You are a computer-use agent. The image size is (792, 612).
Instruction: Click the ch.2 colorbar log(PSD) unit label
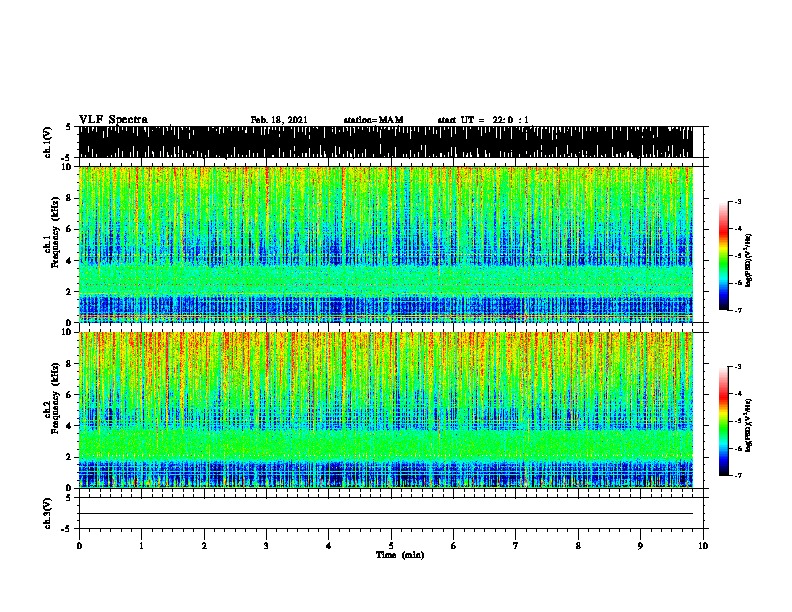(749, 425)
